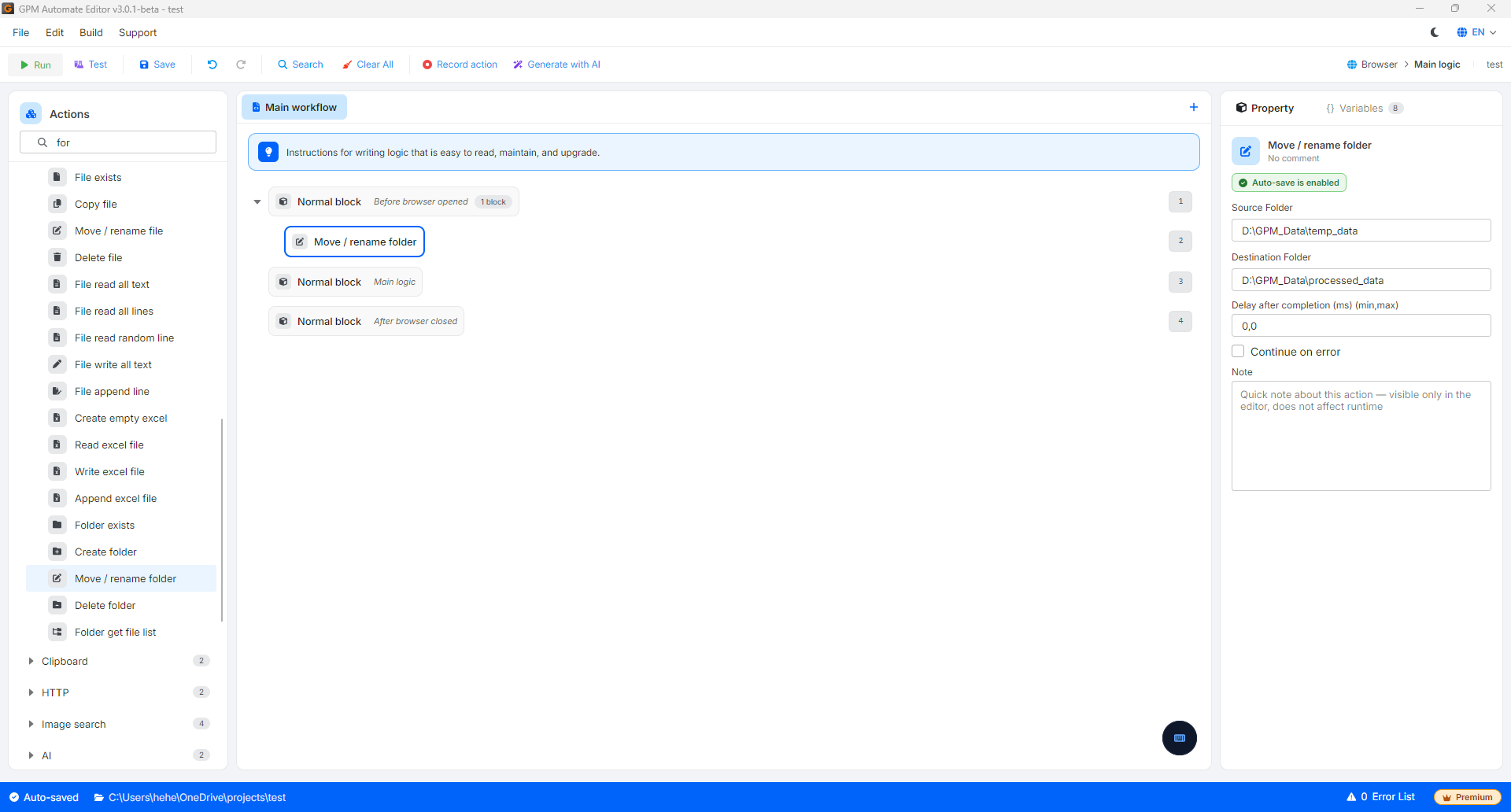The image size is (1511, 812).
Task: Click the Run button
Action: [35, 65]
